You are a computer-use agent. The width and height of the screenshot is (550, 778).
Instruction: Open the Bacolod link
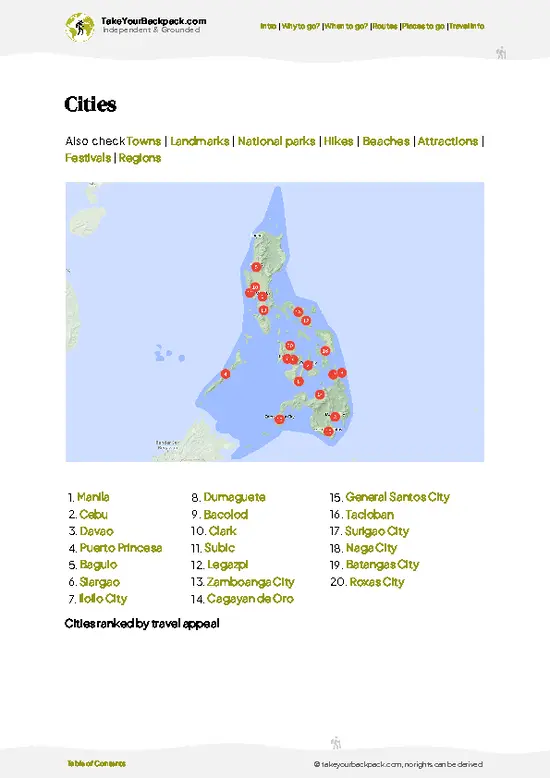(226, 514)
